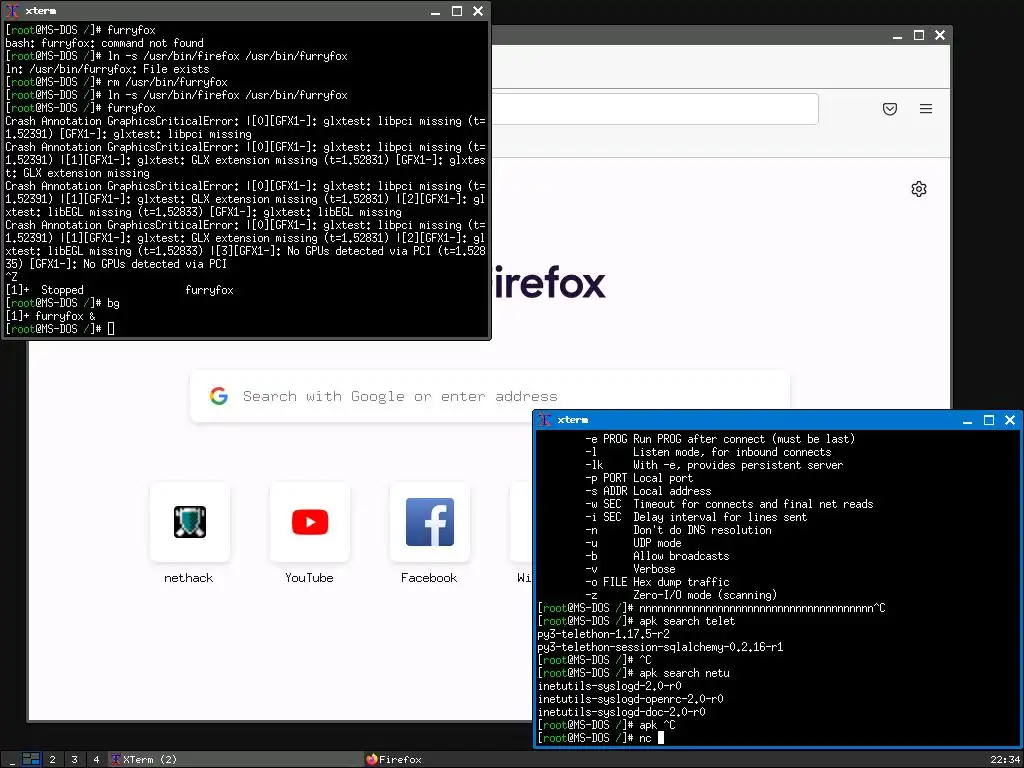Click the Google logo in search box
Screen dimensions: 1024x768
point(219,396)
